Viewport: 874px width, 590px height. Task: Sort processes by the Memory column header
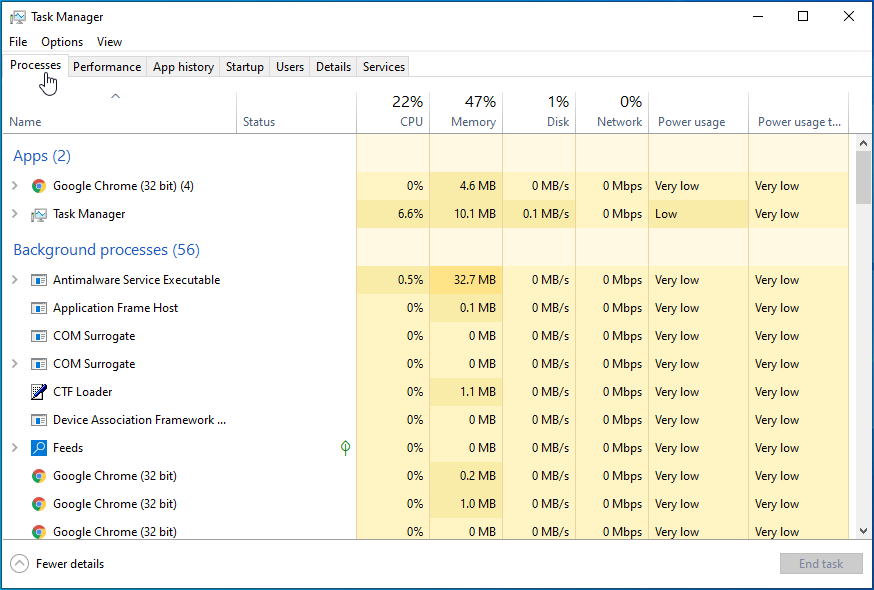pos(472,112)
